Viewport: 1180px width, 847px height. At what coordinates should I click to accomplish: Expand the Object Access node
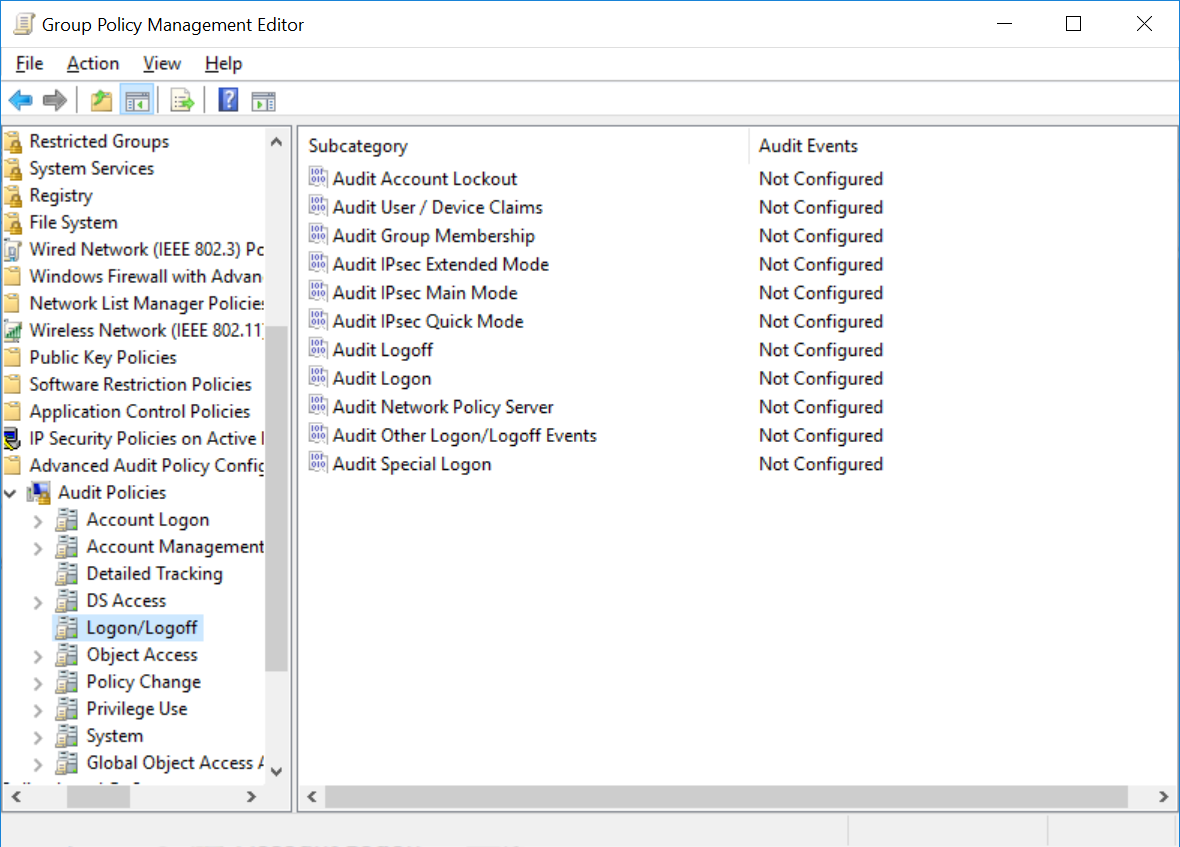(39, 654)
